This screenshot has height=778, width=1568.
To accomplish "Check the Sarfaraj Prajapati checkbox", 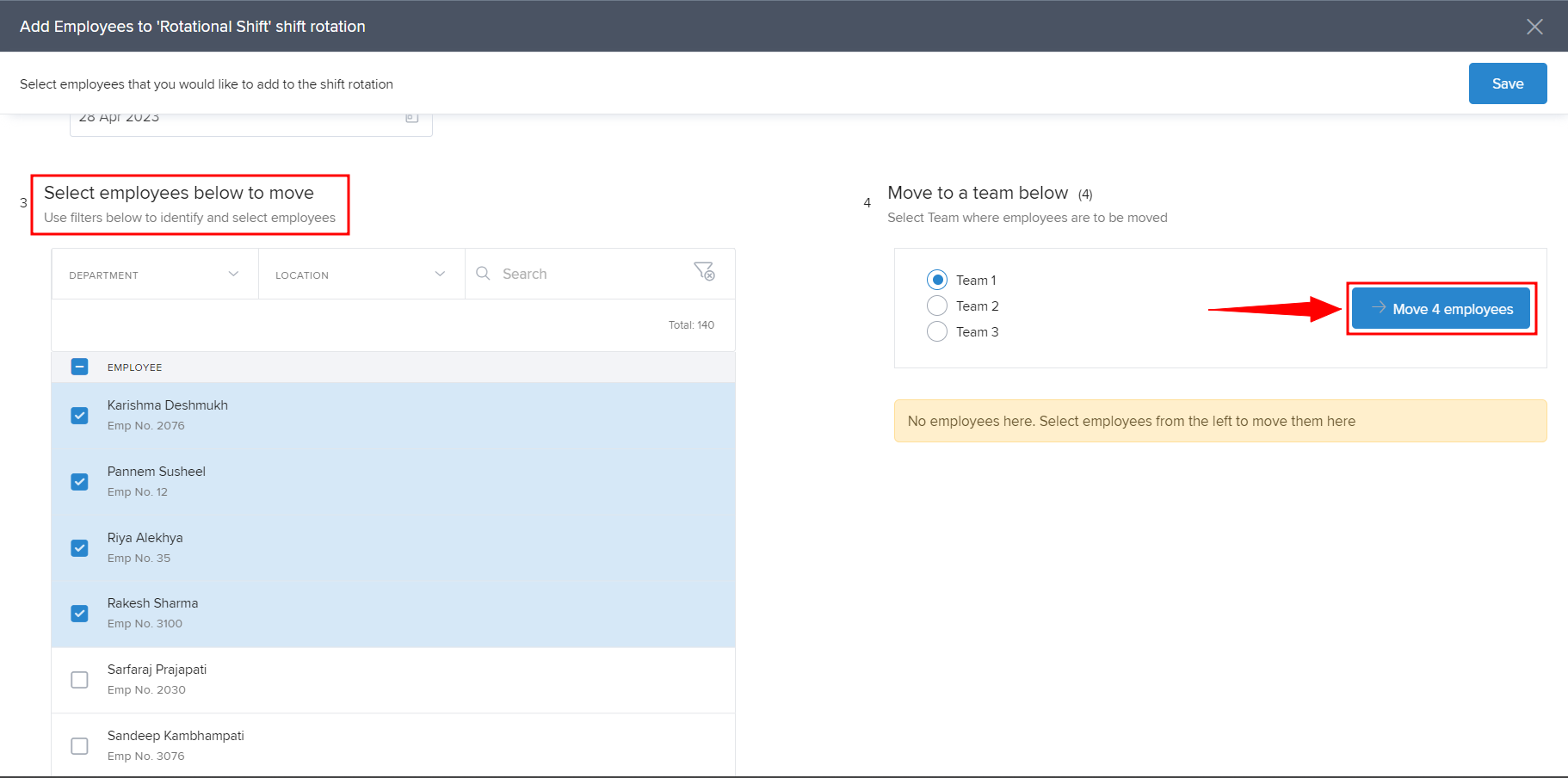I will coord(79,680).
